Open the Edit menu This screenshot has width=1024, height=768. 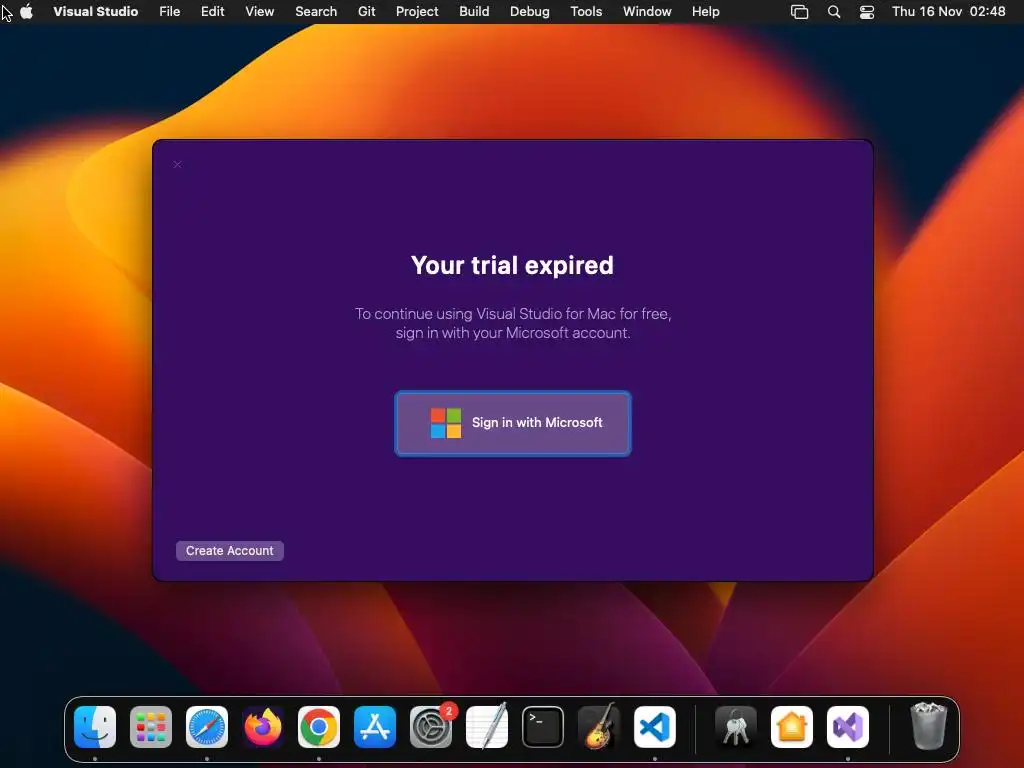(212, 12)
